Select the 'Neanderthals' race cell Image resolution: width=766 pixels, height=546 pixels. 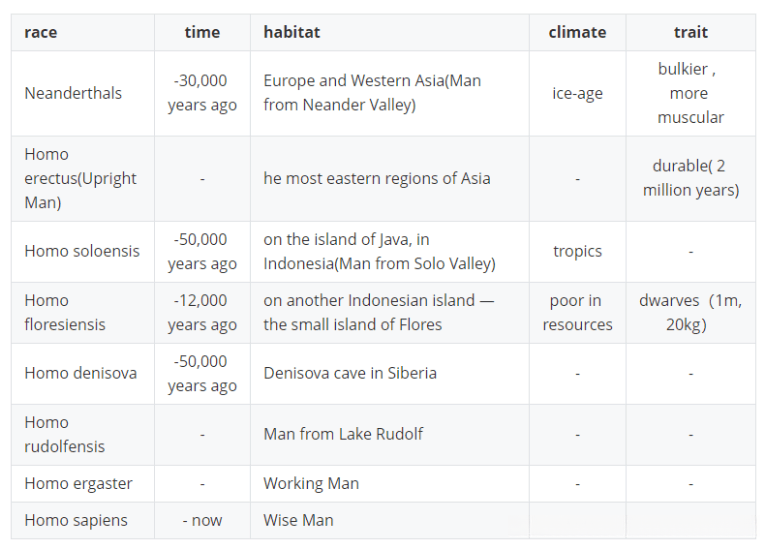click(73, 93)
